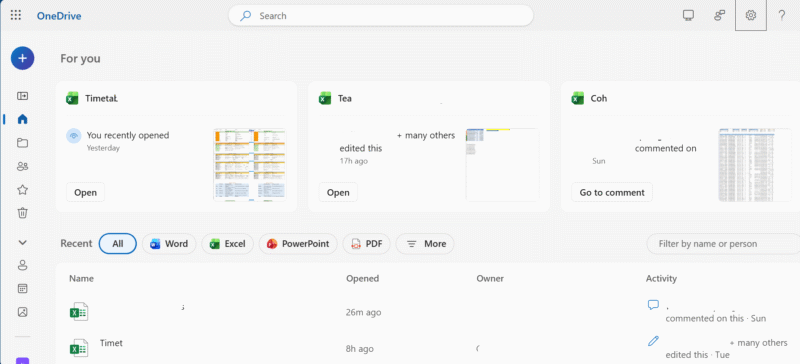Viewport: 800px width, 364px height.
Task: Go to Home in the sidebar
Action: [22, 119]
